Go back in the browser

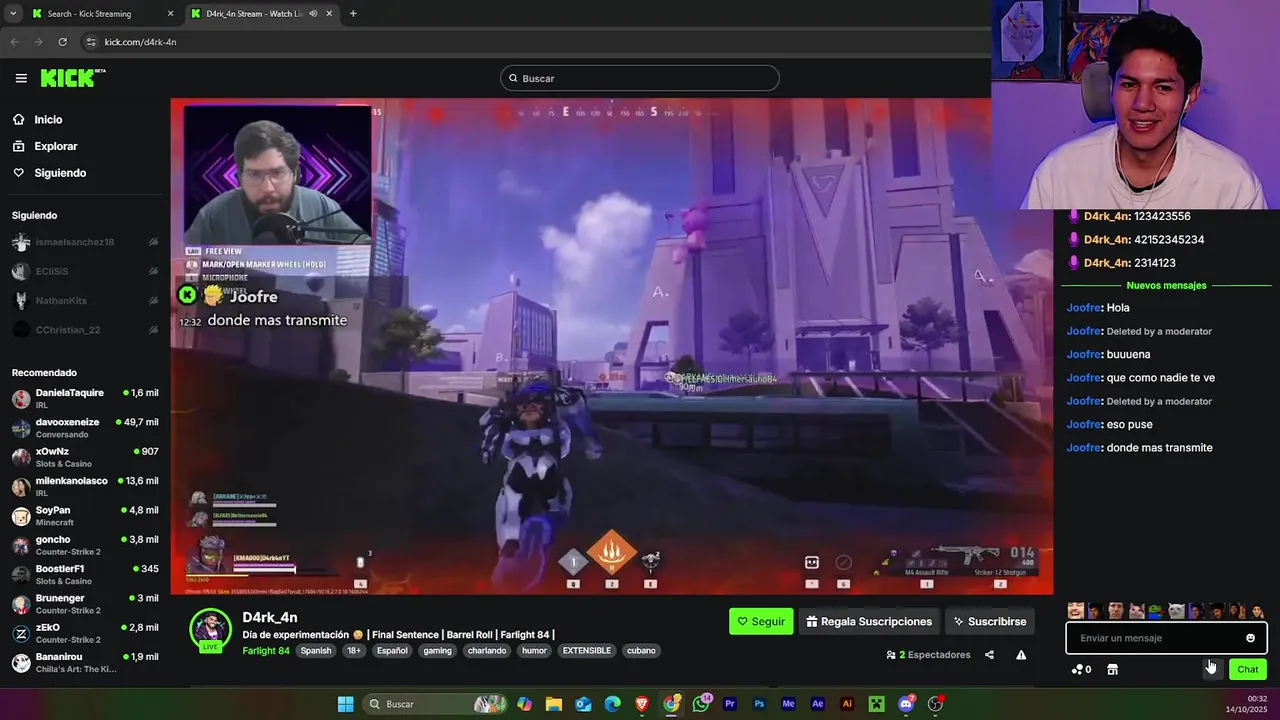14,42
